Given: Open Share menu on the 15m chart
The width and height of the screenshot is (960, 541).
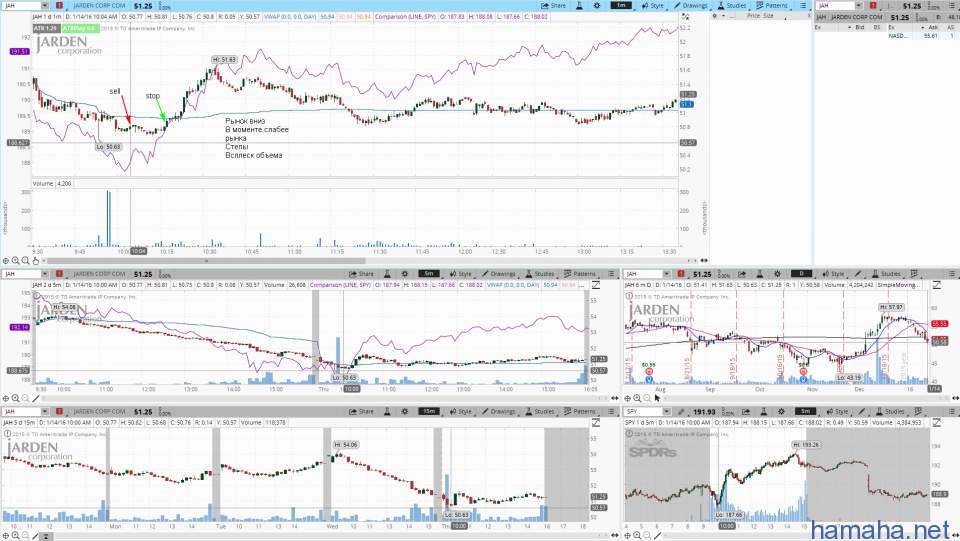Looking at the screenshot, I should tap(361, 411).
